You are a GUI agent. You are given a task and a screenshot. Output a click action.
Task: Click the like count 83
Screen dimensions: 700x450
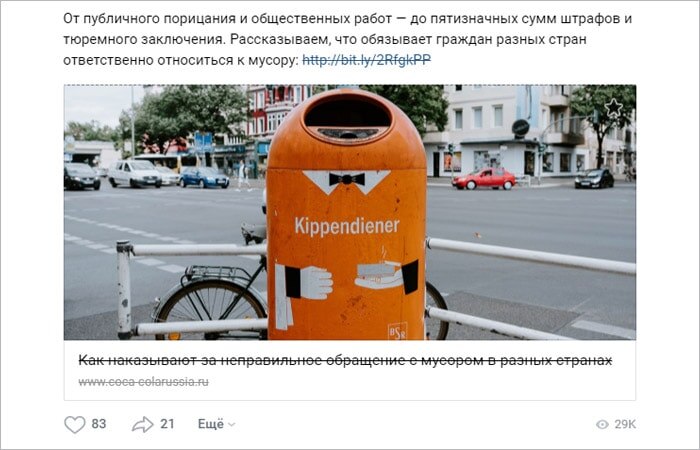coord(99,424)
